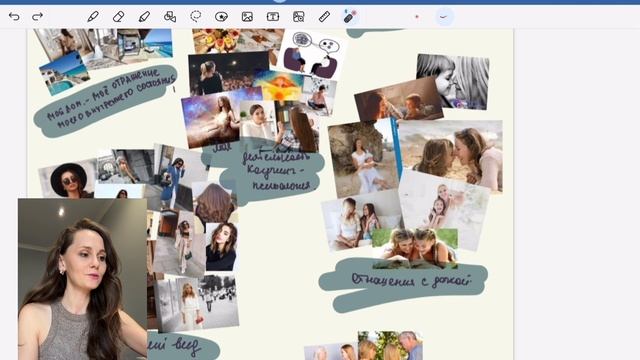
Task: Choose the red dot laser mode
Action: [417, 17]
